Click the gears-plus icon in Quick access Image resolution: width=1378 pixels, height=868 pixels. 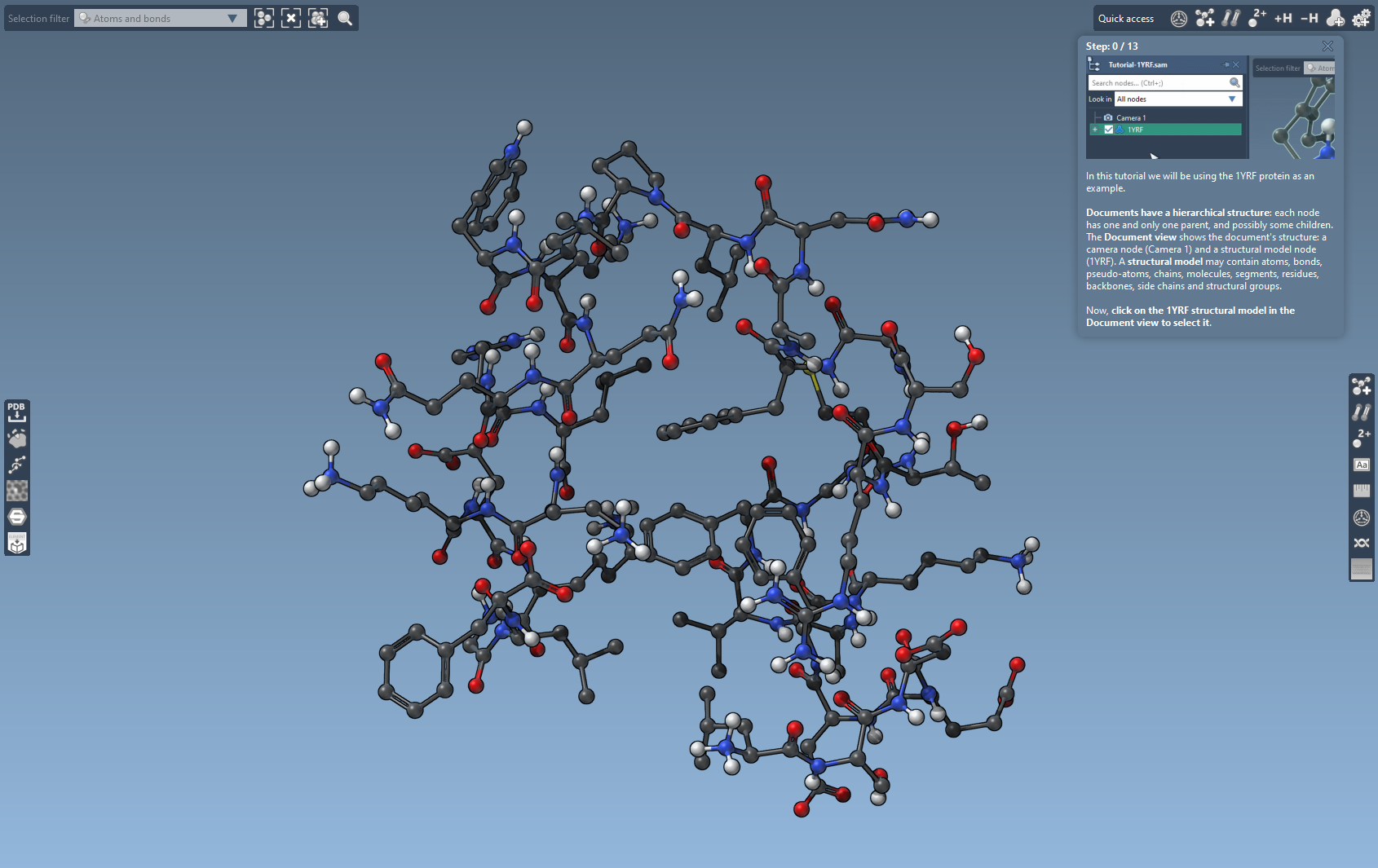click(x=1361, y=18)
